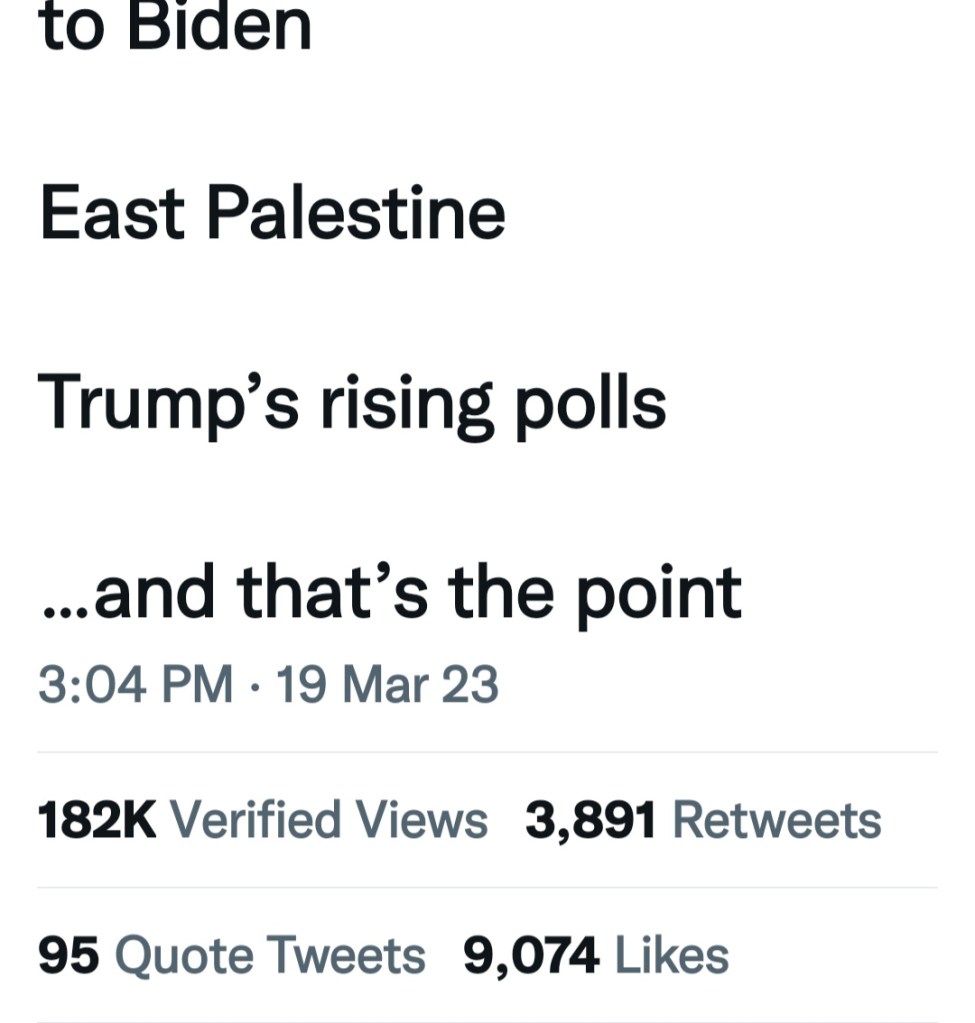Click the "East Palestine" line

[272, 213]
